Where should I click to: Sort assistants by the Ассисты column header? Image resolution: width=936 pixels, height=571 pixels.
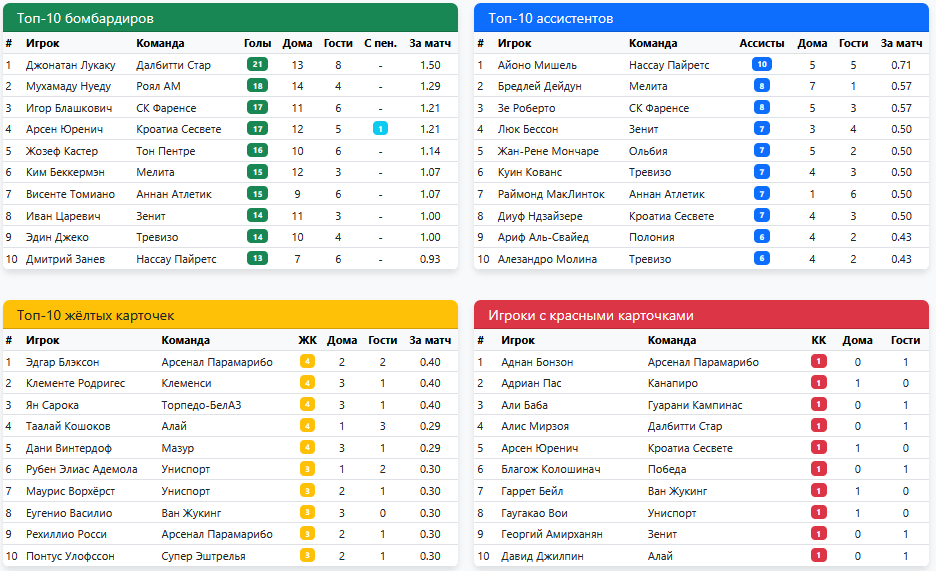point(761,43)
